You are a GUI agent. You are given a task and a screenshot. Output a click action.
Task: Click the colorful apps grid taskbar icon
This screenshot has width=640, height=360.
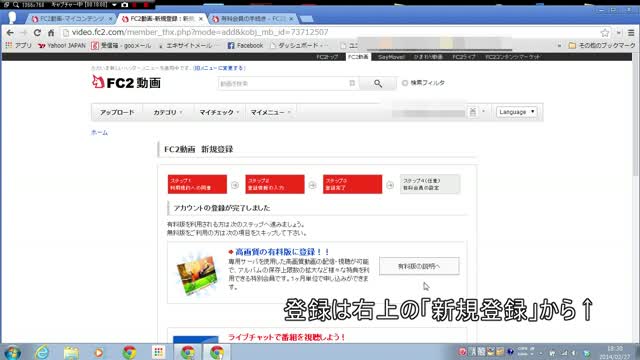tap(158, 352)
